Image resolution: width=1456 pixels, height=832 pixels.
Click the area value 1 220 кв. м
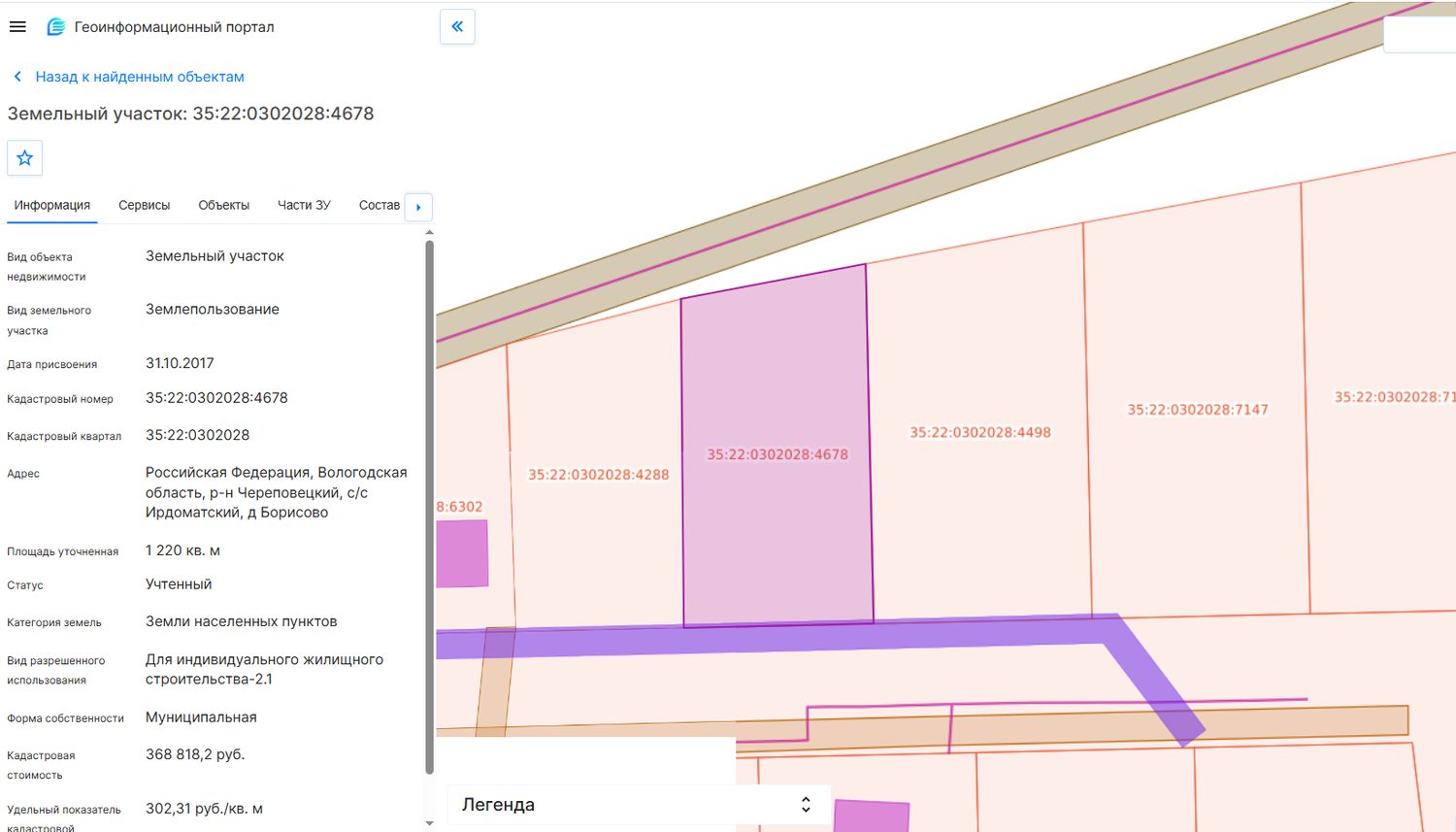pyautogui.click(x=182, y=550)
